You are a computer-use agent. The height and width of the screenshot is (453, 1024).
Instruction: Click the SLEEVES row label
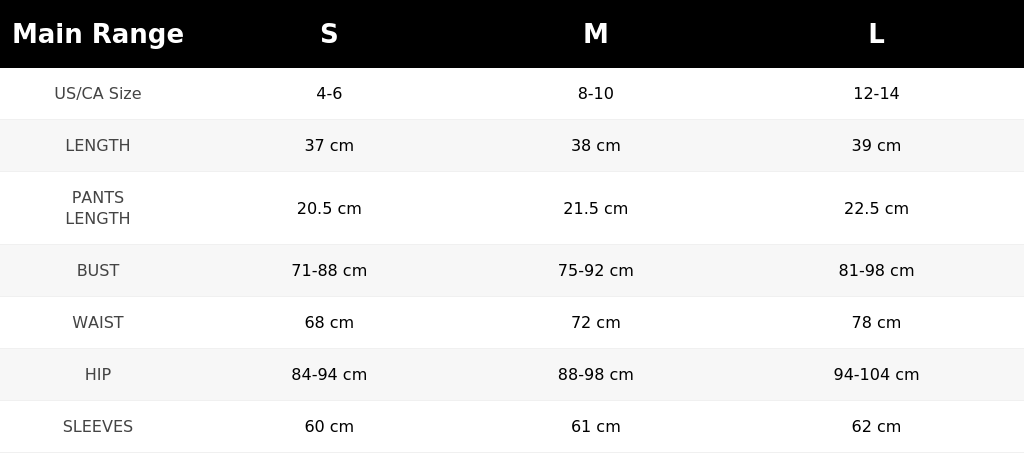pos(98,426)
